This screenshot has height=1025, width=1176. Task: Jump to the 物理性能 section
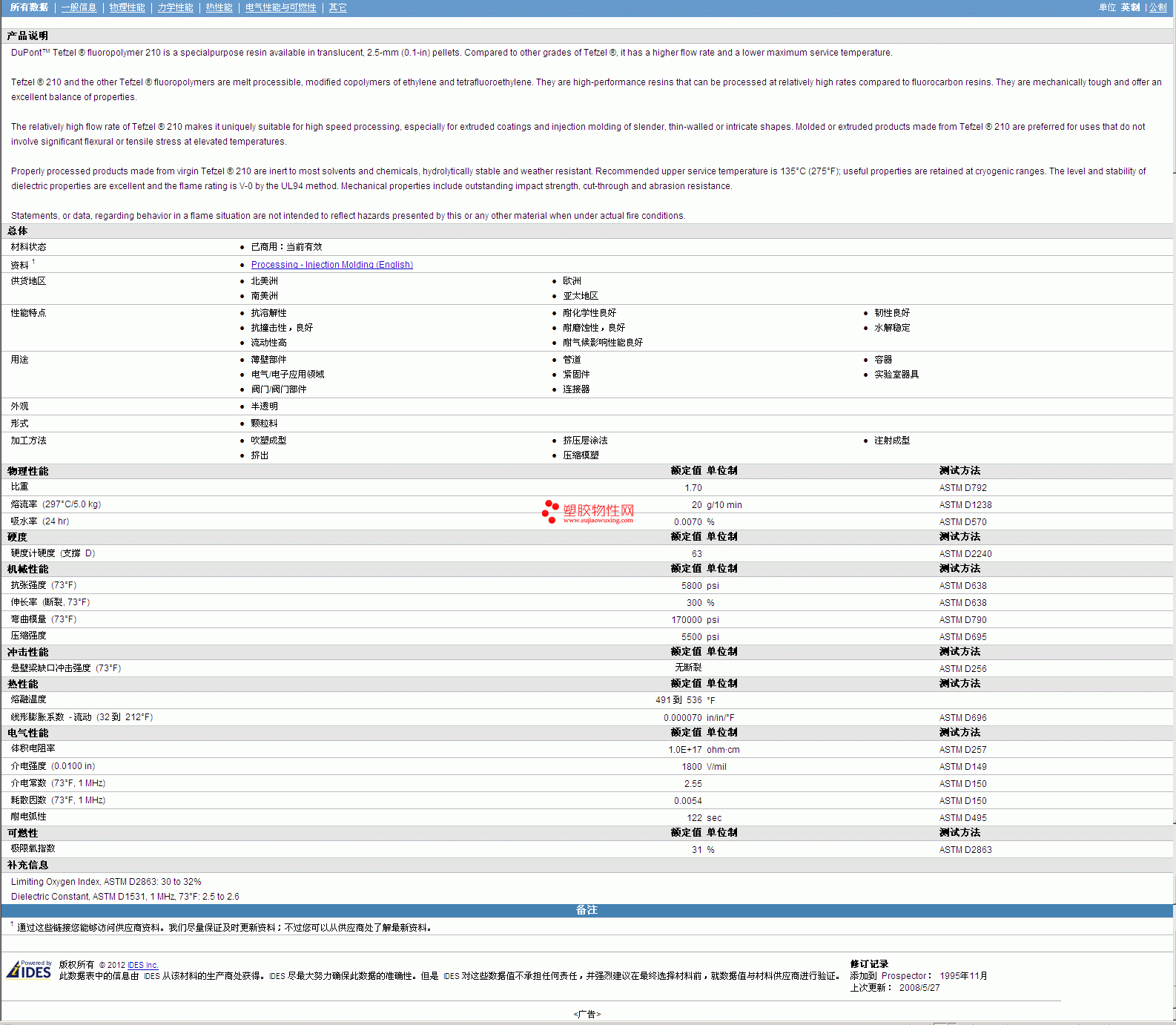pyautogui.click(x=127, y=7)
